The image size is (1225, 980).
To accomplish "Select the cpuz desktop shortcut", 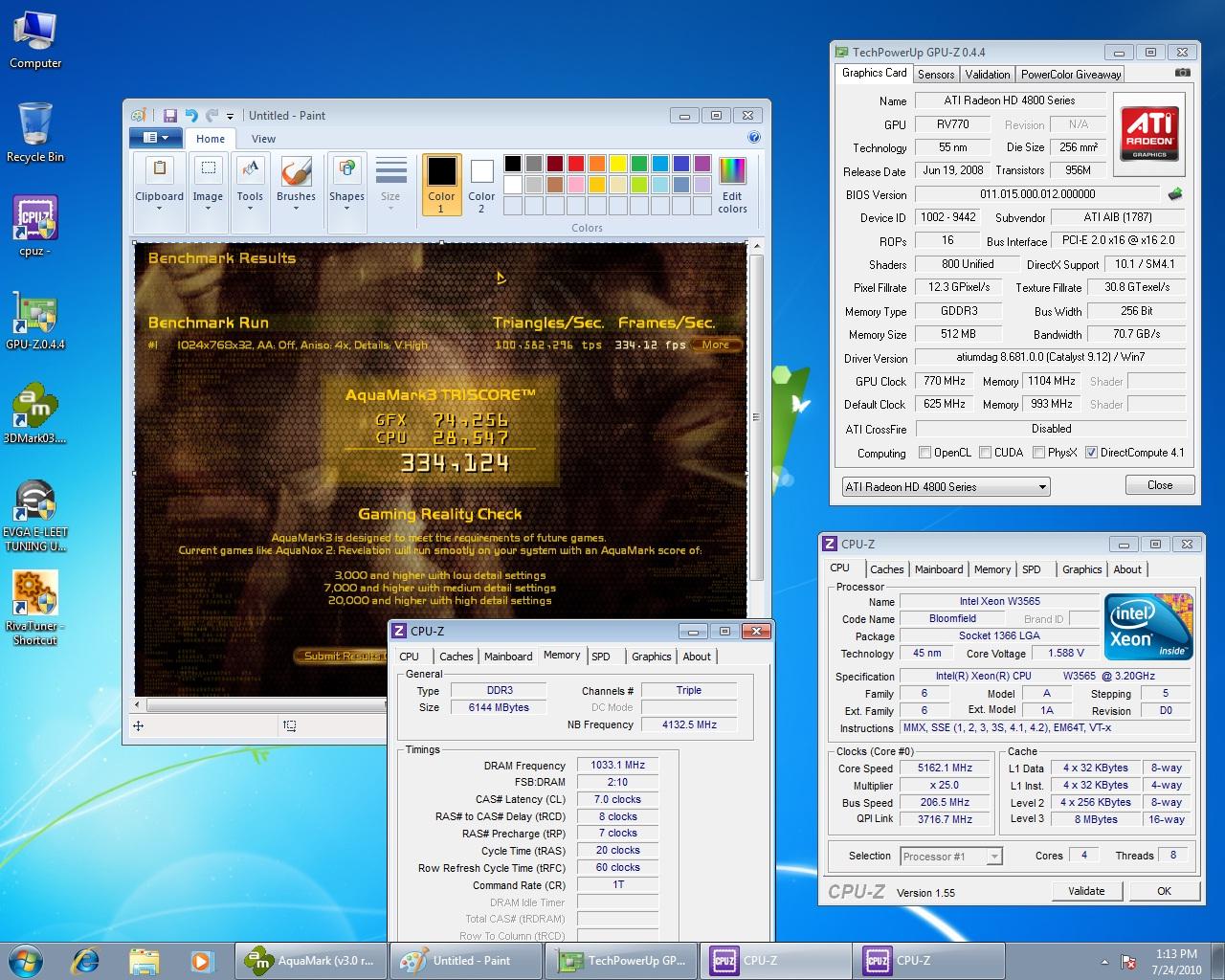I will tap(35, 227).
